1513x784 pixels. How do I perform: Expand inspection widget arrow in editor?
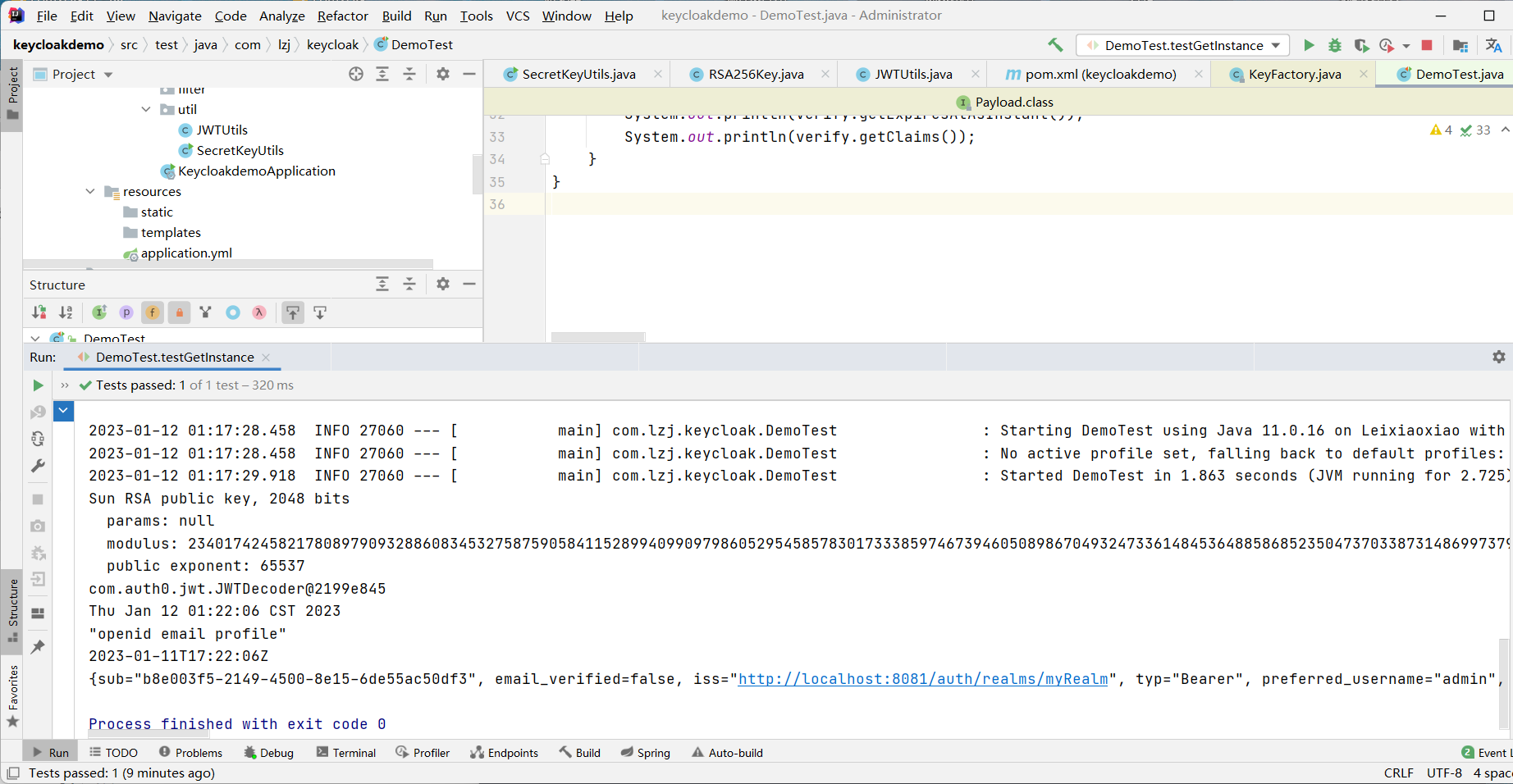1505,130
